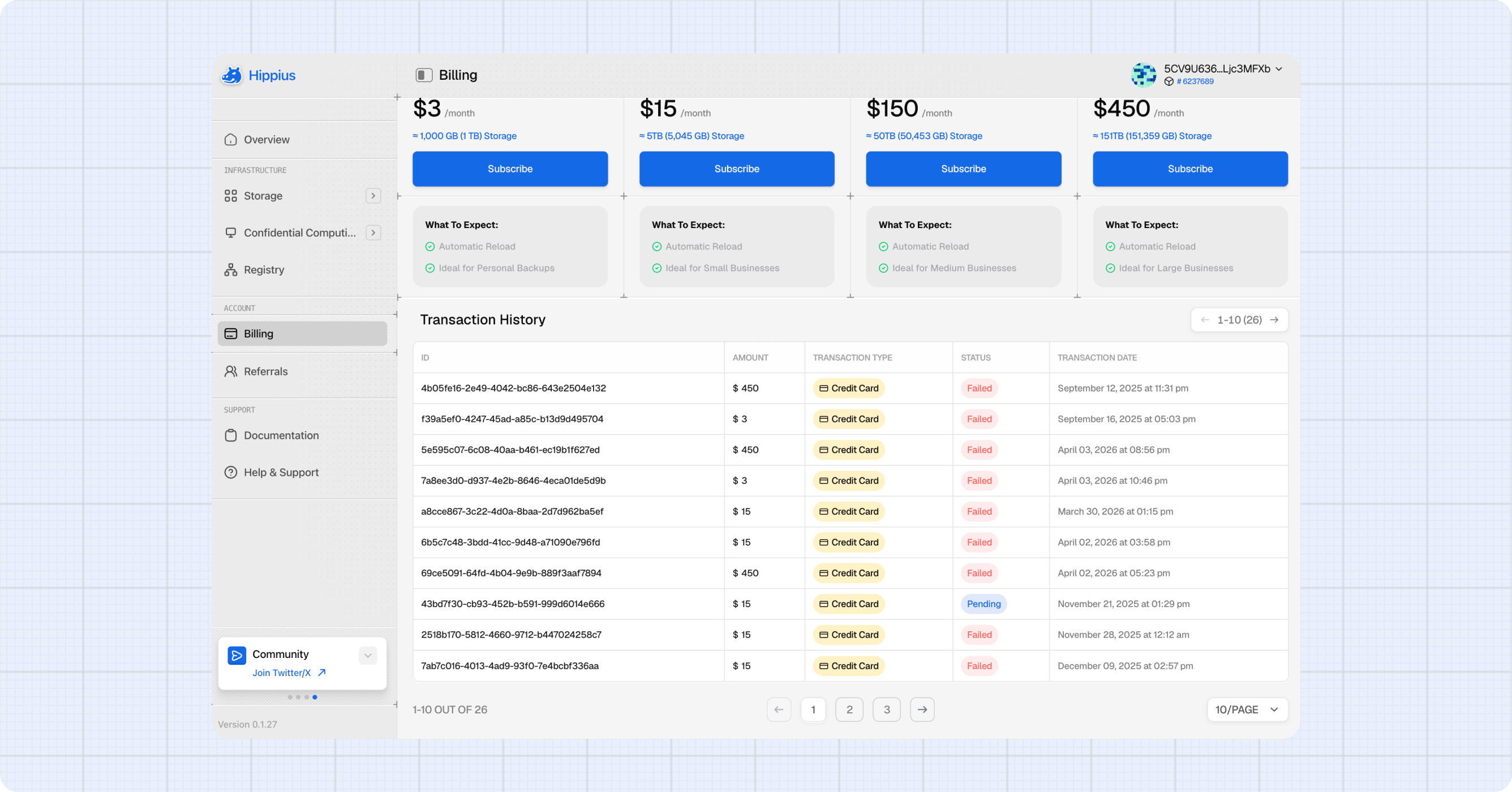Viewport: 1512px width, 792px height.
Task: Click the check icon beside Ideal for Small Businesses
Action: click(x=657, y=268)
